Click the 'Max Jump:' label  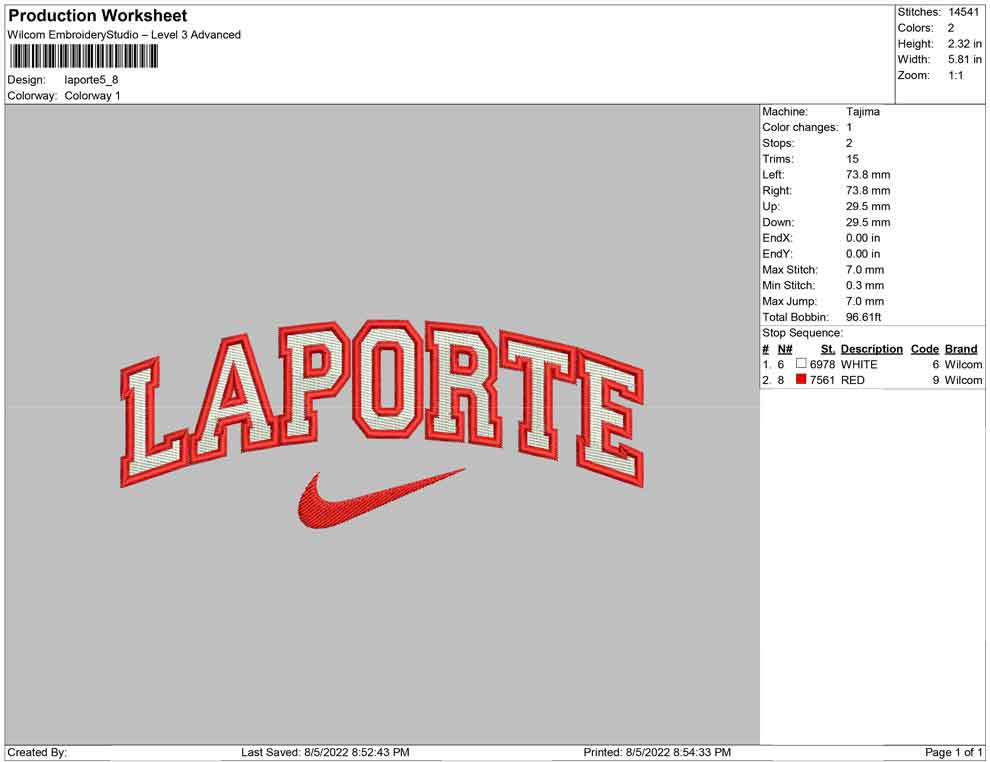tap(789, 301)
